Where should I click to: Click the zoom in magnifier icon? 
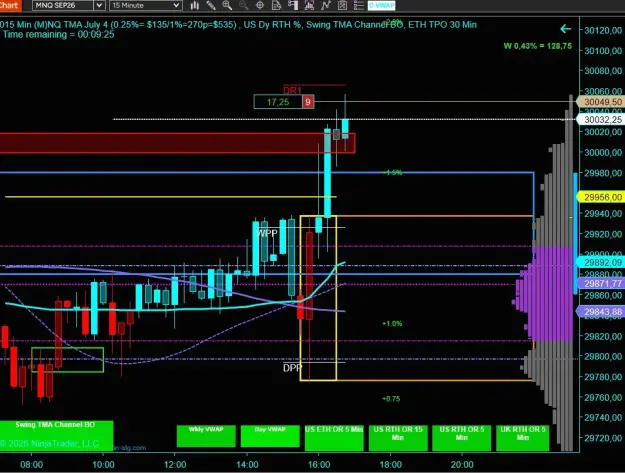[227, 5]
